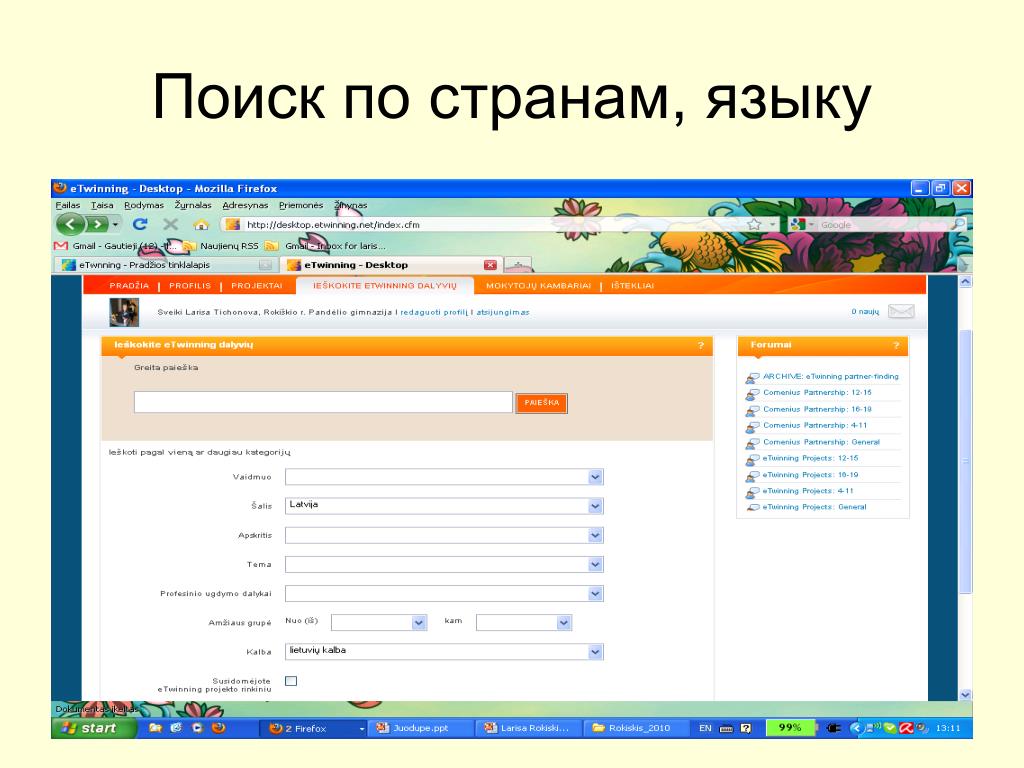Screen dimensions: 1024x768
Task: Open the Žurnalas menu
Action: (x=193, y=205)
